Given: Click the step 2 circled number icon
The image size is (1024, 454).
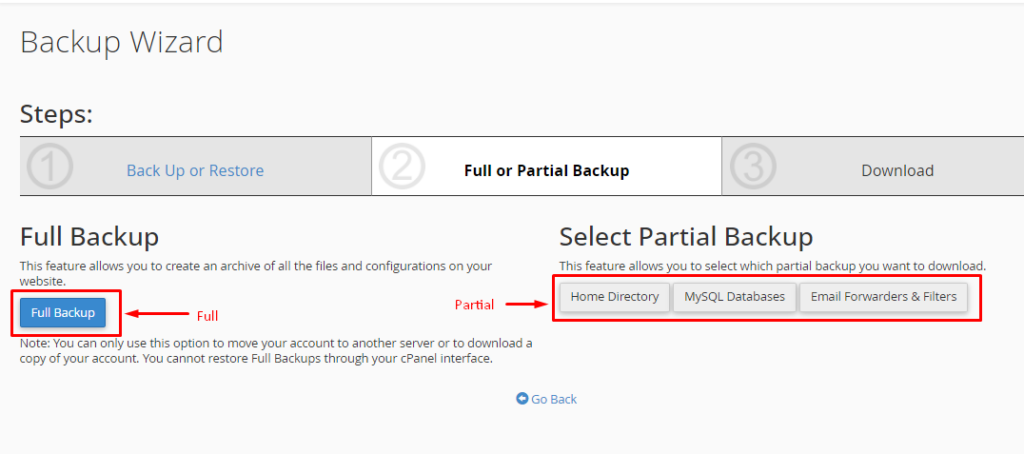Looking at the screenshot, I should point(402,168).
